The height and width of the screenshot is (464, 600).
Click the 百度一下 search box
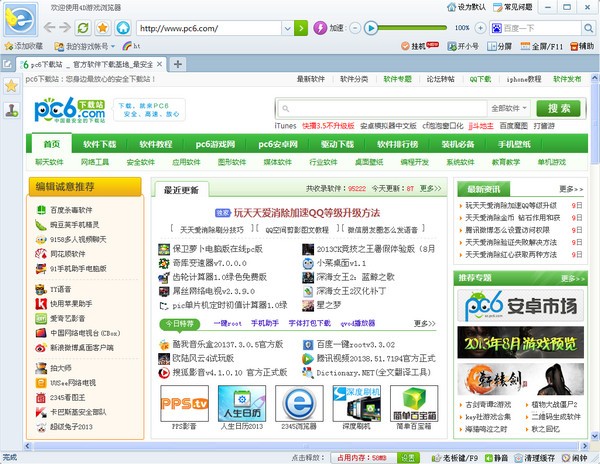coord(536,28)
